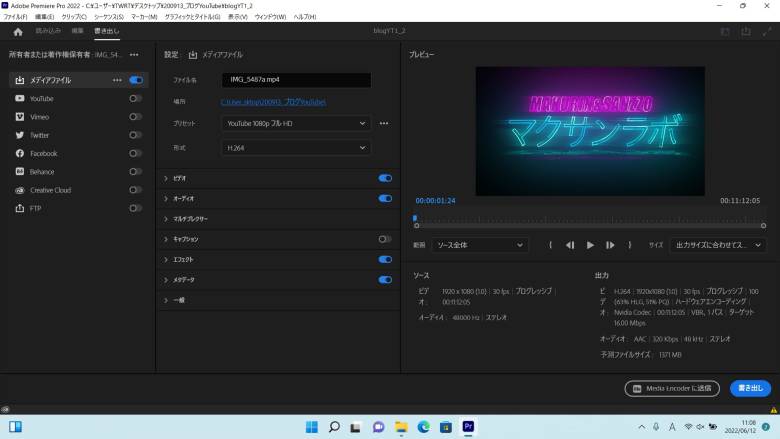Click the Quick Export icon at top right

pos(746,31)
